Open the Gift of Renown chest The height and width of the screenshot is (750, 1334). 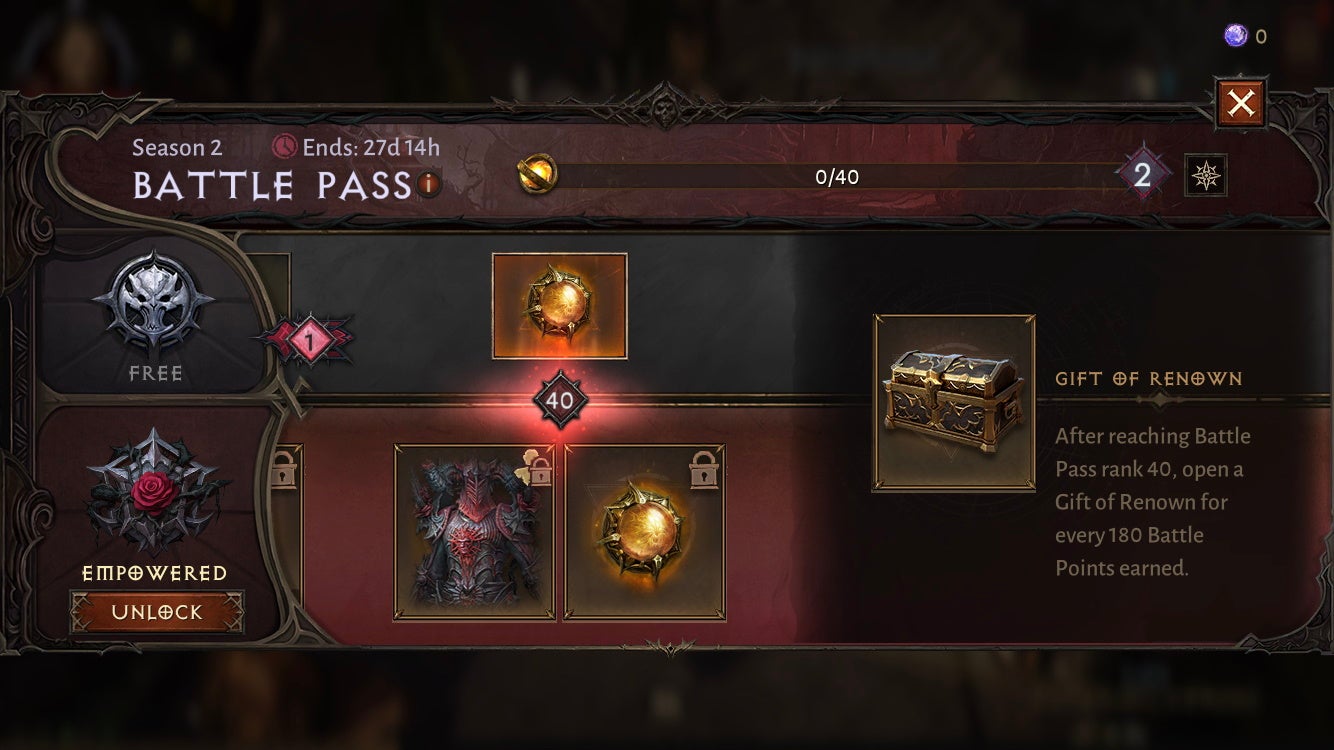(x=954, y=403)
